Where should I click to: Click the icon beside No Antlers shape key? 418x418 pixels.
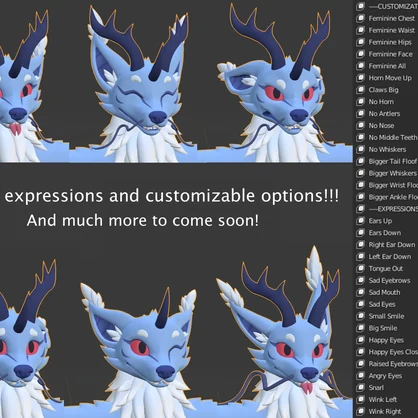pos(360,114)
